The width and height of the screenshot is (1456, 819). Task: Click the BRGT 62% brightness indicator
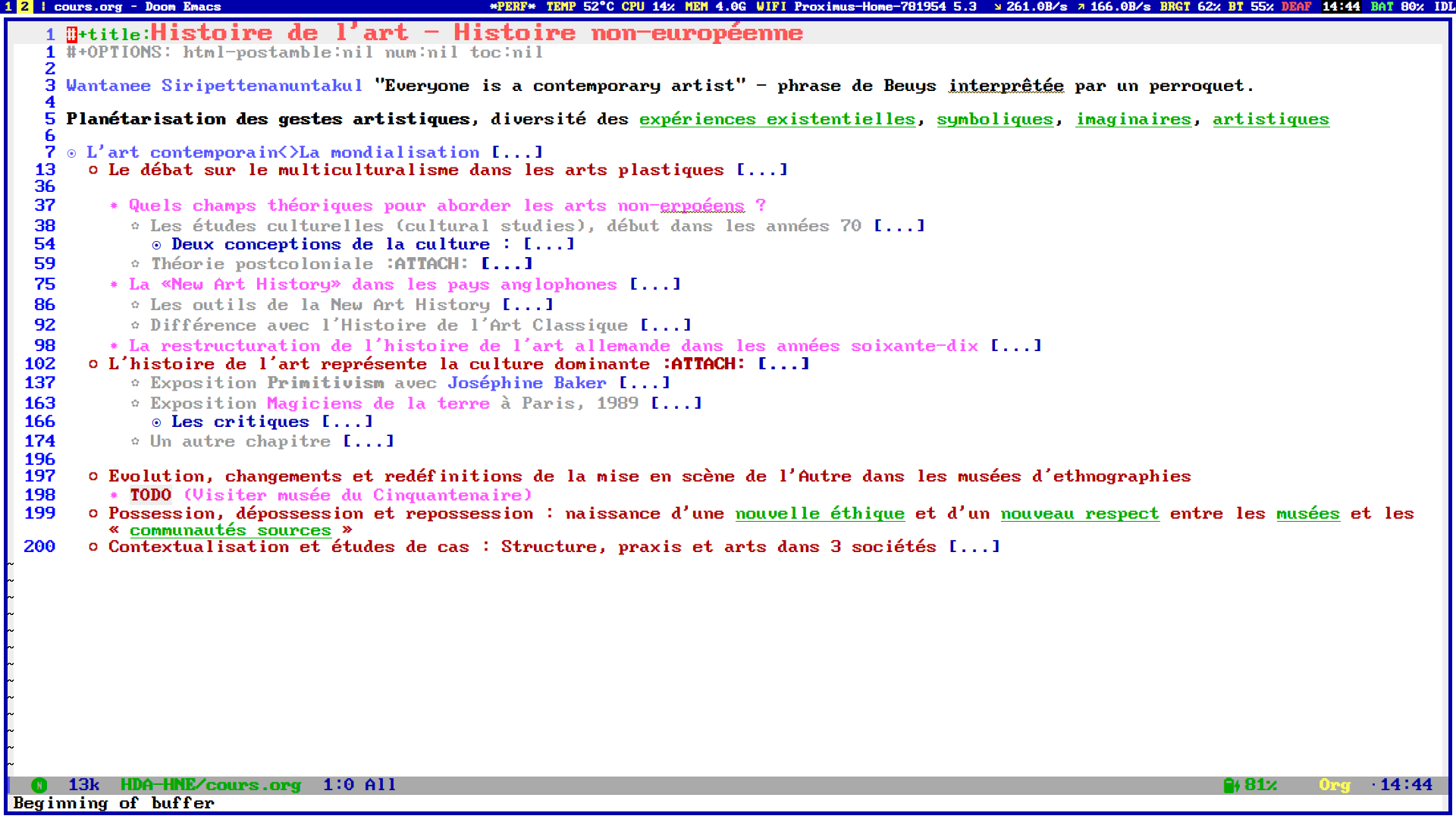click(1189, 7)
